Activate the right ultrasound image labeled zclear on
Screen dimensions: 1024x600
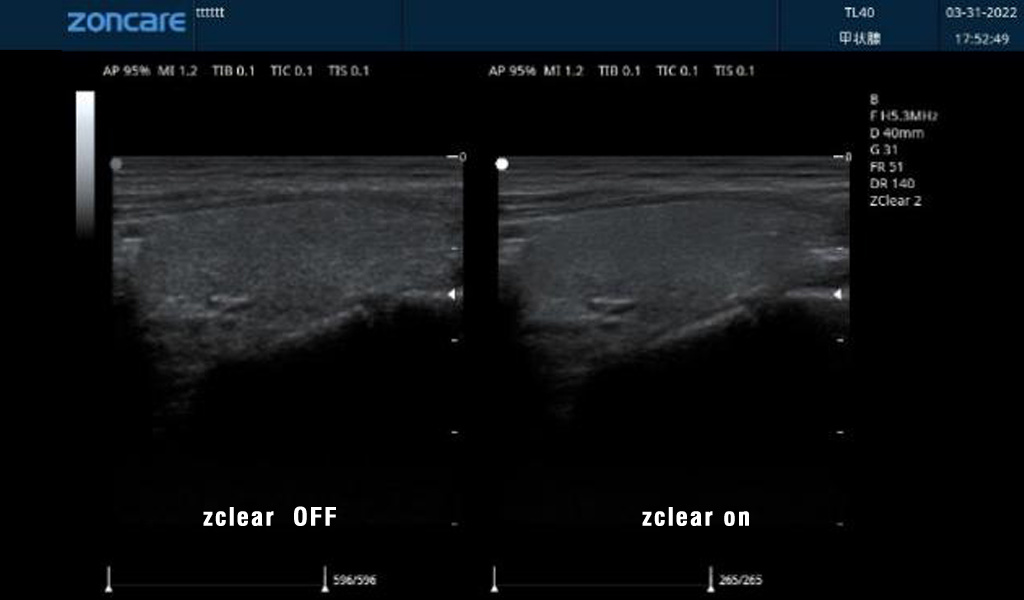point(670,300)
